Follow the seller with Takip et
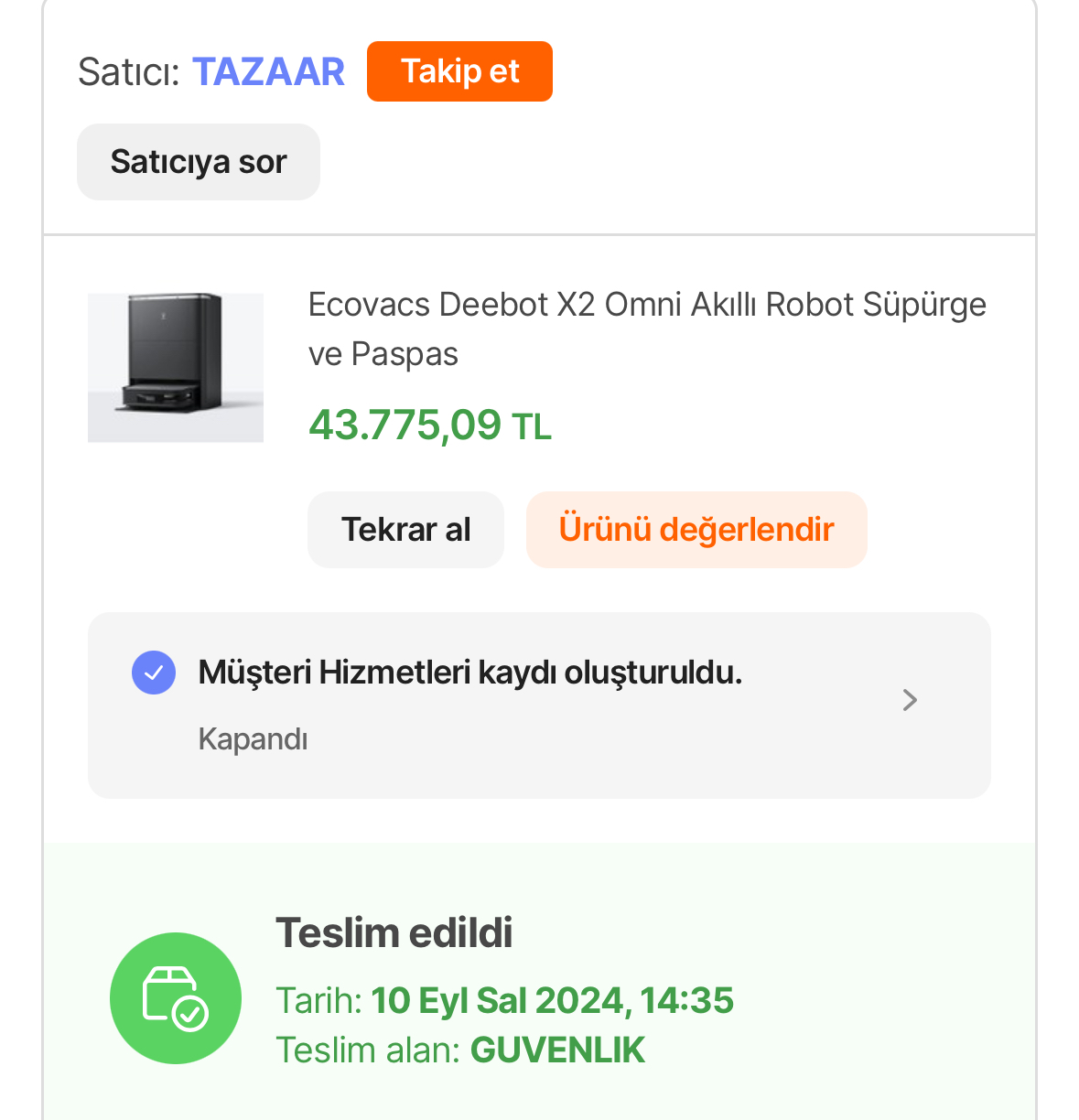Screen dimensions: 1079x1120 459,71
